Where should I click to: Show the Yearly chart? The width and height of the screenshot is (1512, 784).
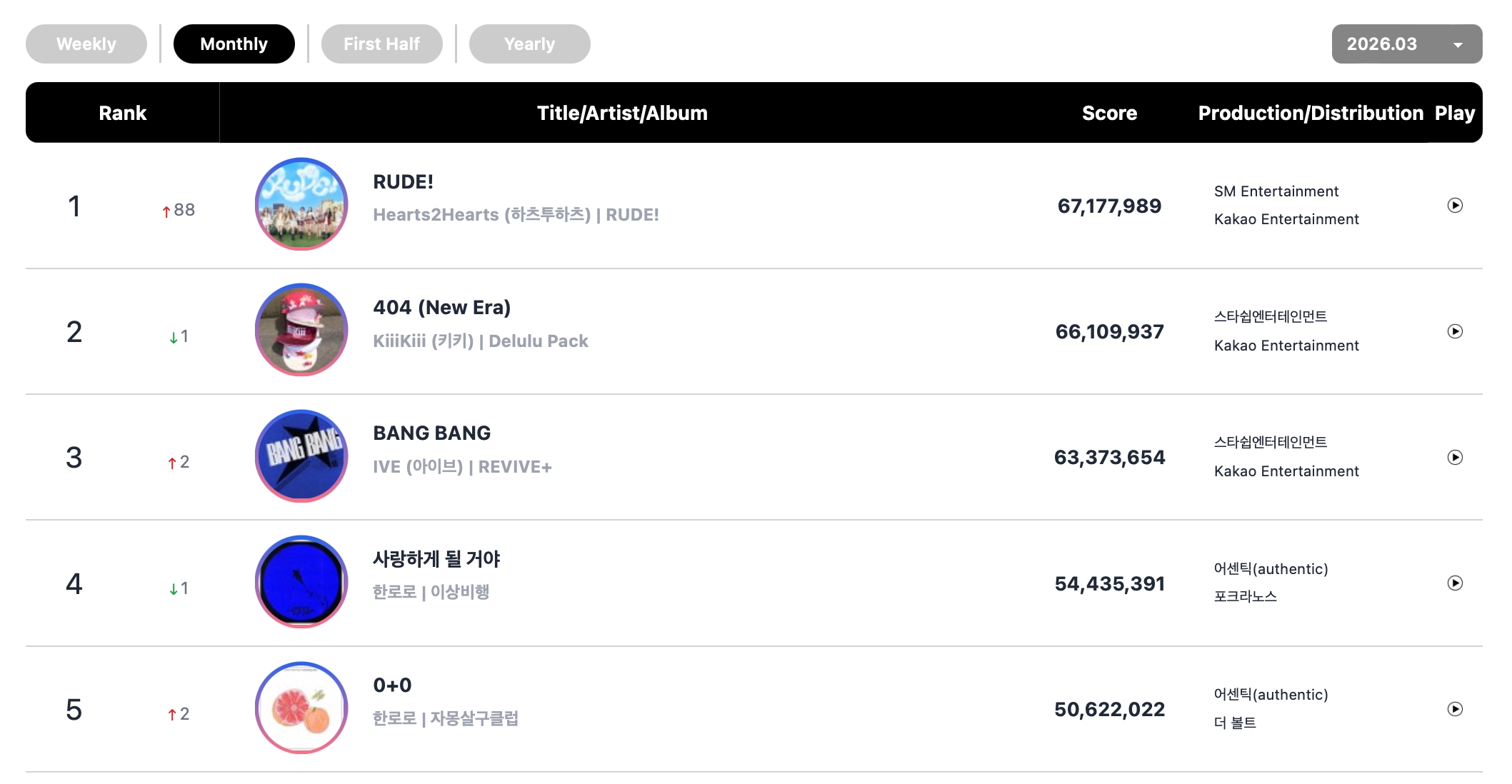click(x=529, y=44)
